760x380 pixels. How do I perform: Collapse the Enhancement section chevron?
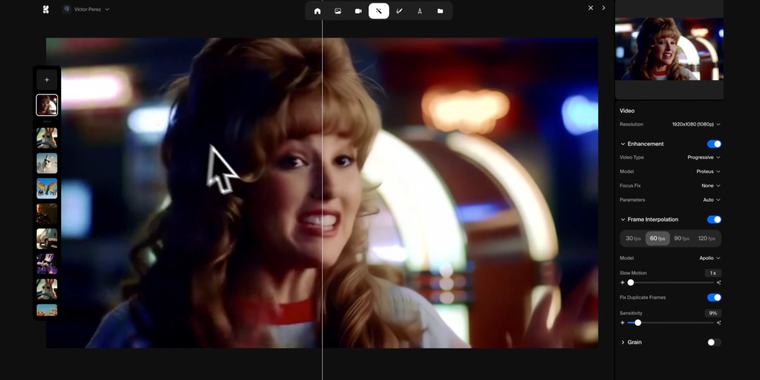pyautogui.click(x=623, y=144)
